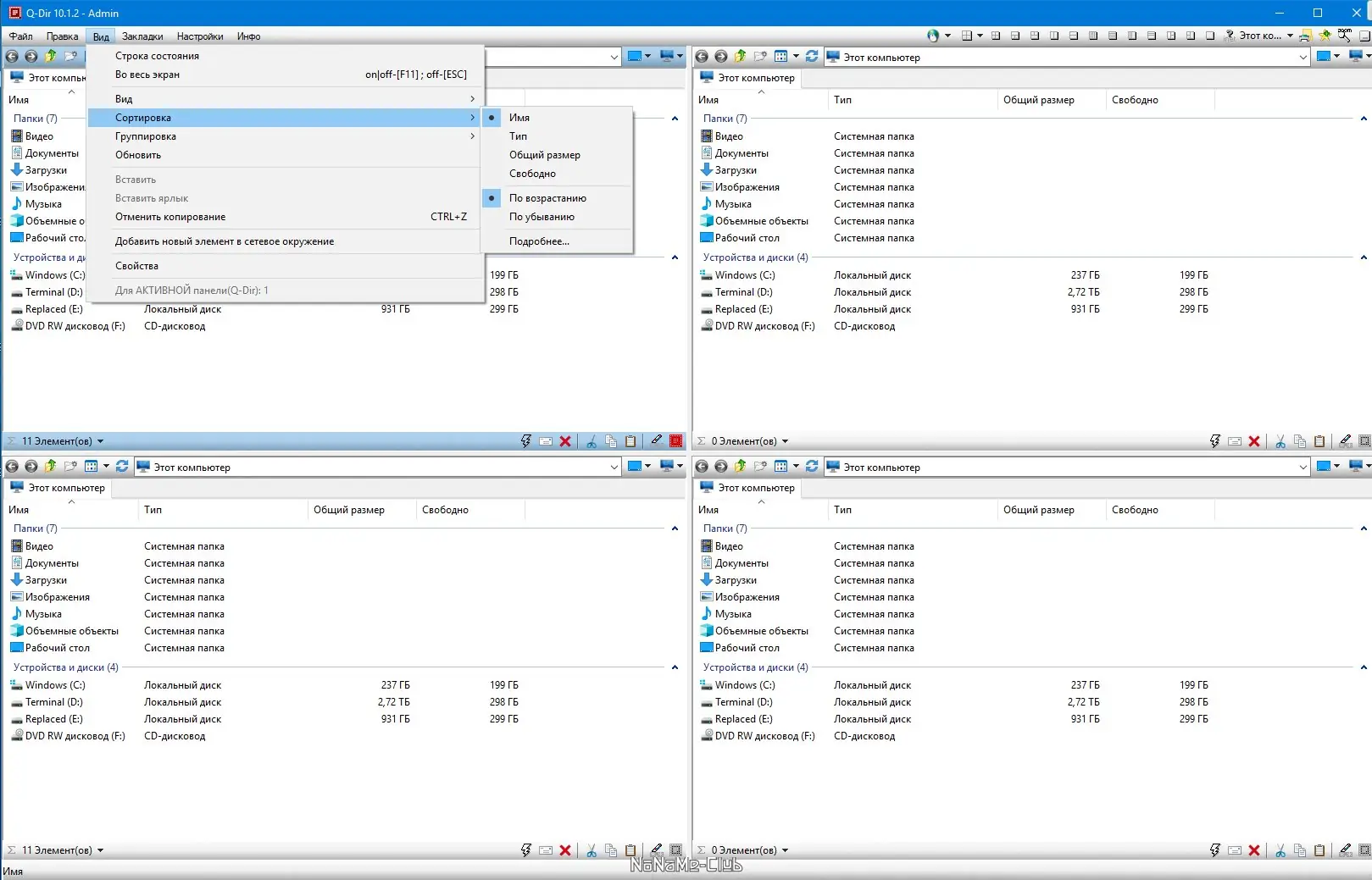Click the Тип column header in top-right pane
The image size is (1372, 880).
tap(912, 100)
